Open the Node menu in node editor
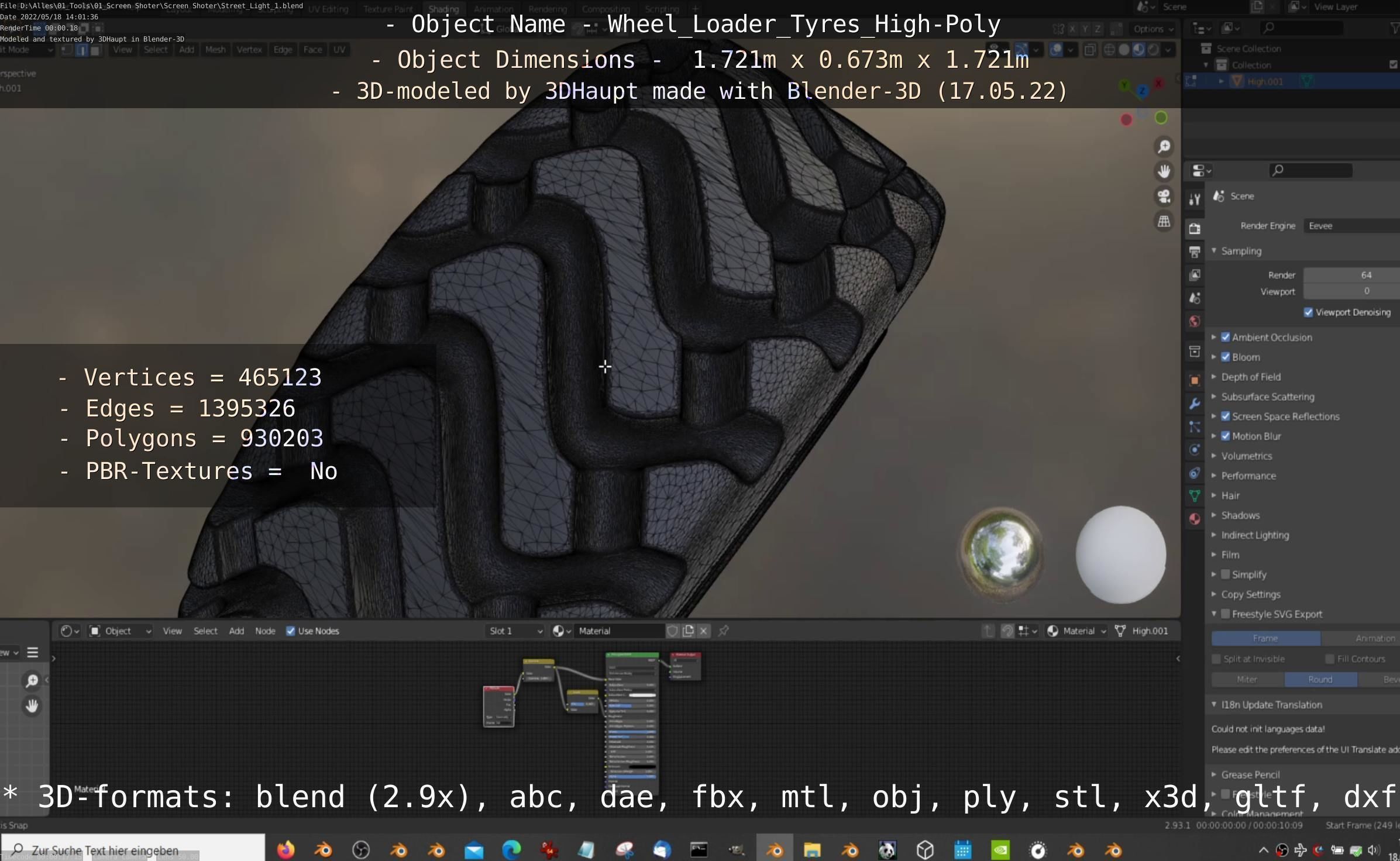 point(265,631)
